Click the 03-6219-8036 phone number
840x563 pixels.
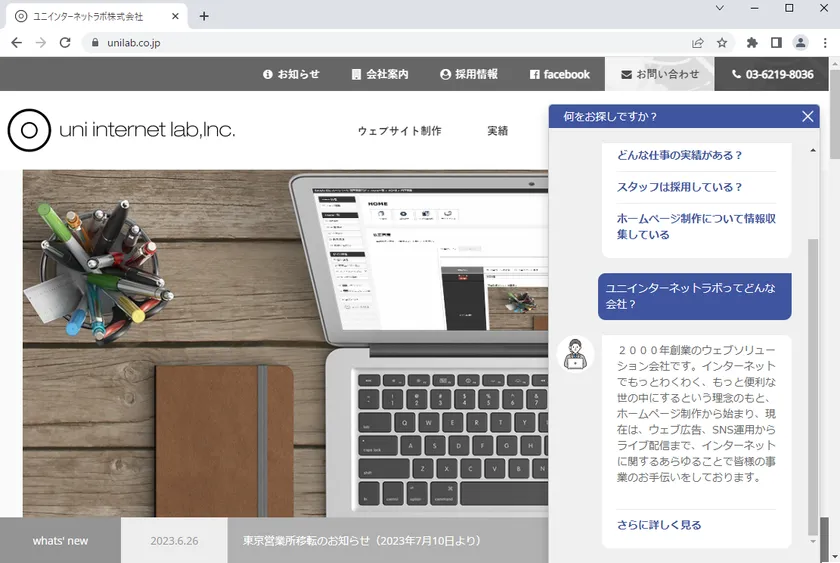[x=772, y=74]
